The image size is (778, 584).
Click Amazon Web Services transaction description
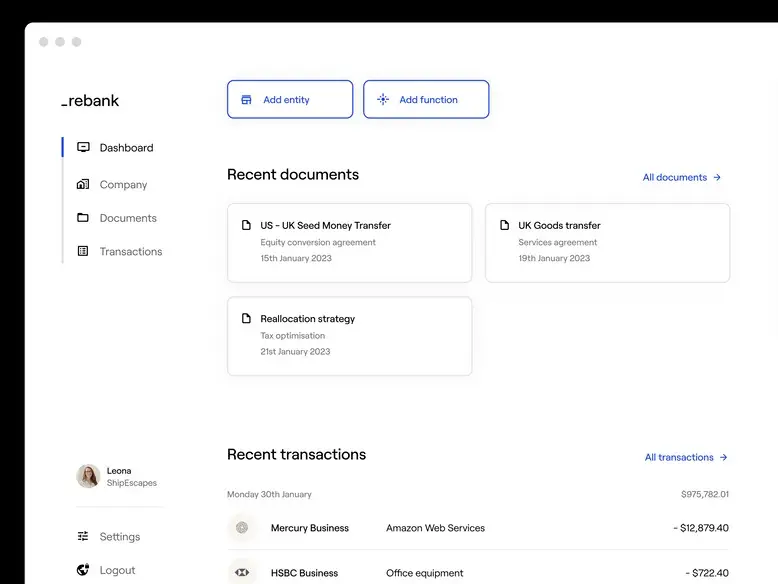(x=435, y=528)
